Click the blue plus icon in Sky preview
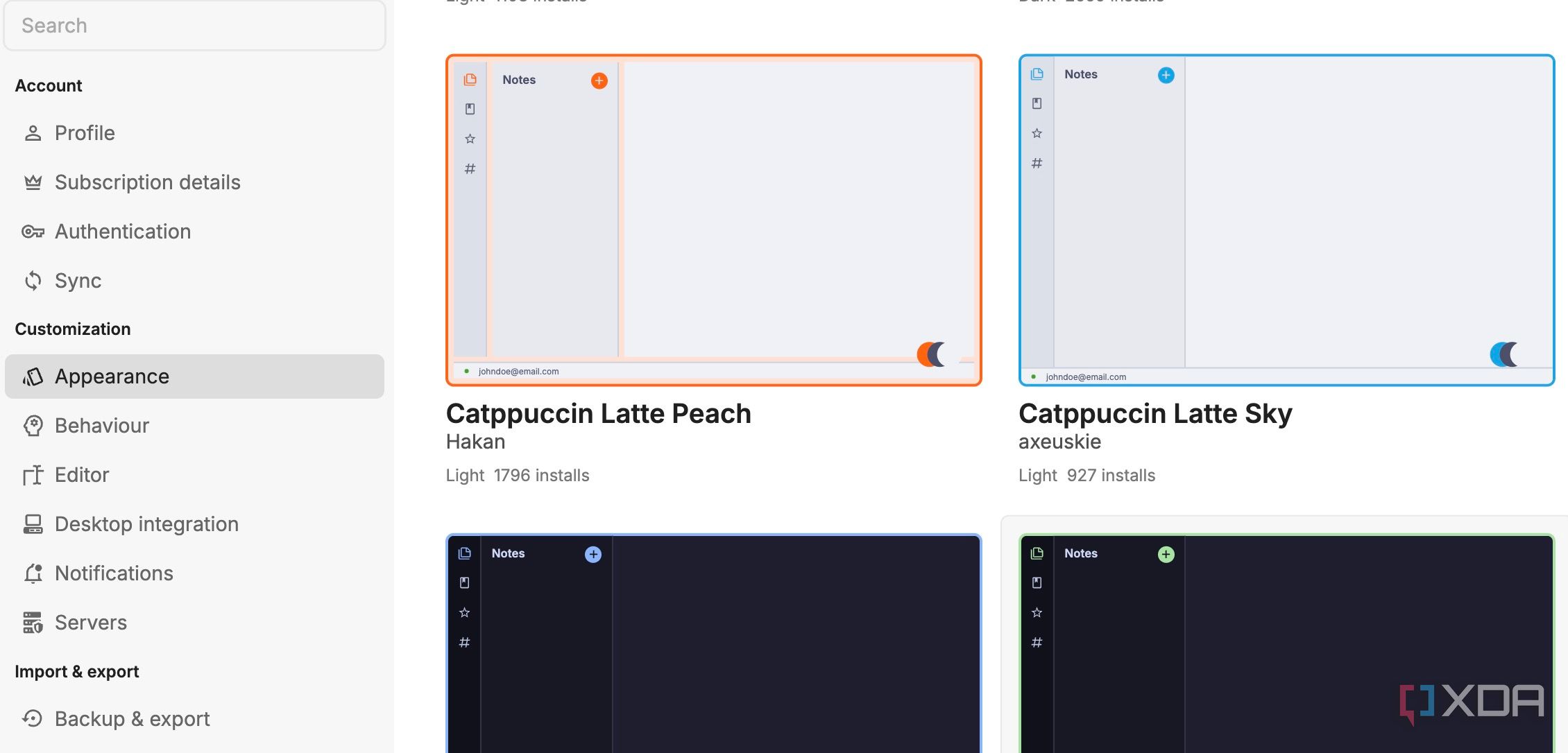This screenshot has height=753, width=1568. pos(1166,75)
